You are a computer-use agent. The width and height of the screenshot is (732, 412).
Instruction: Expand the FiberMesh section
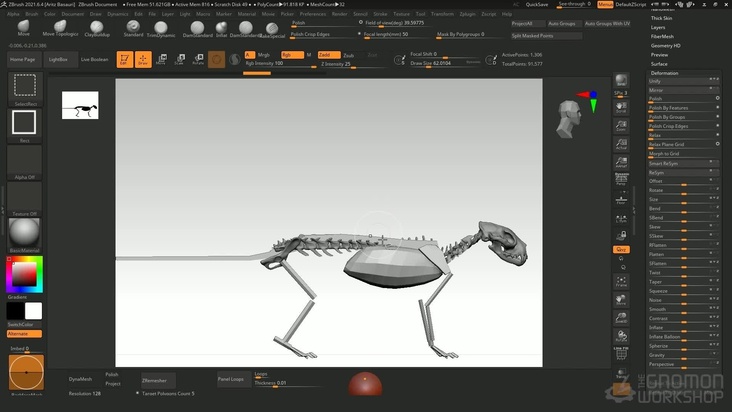coord(662,36)
